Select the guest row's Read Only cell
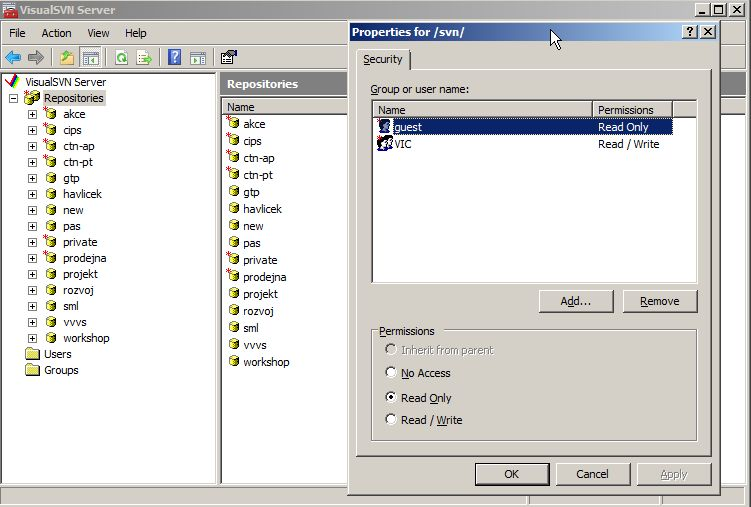 click(x=623, y=127)
